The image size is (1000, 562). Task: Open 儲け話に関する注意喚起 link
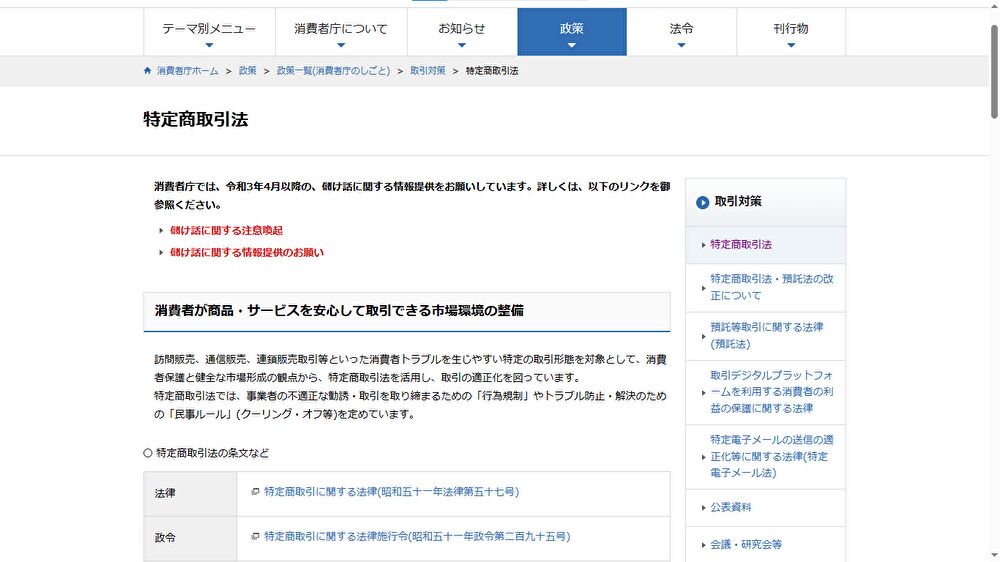click(x=226, y=230)
